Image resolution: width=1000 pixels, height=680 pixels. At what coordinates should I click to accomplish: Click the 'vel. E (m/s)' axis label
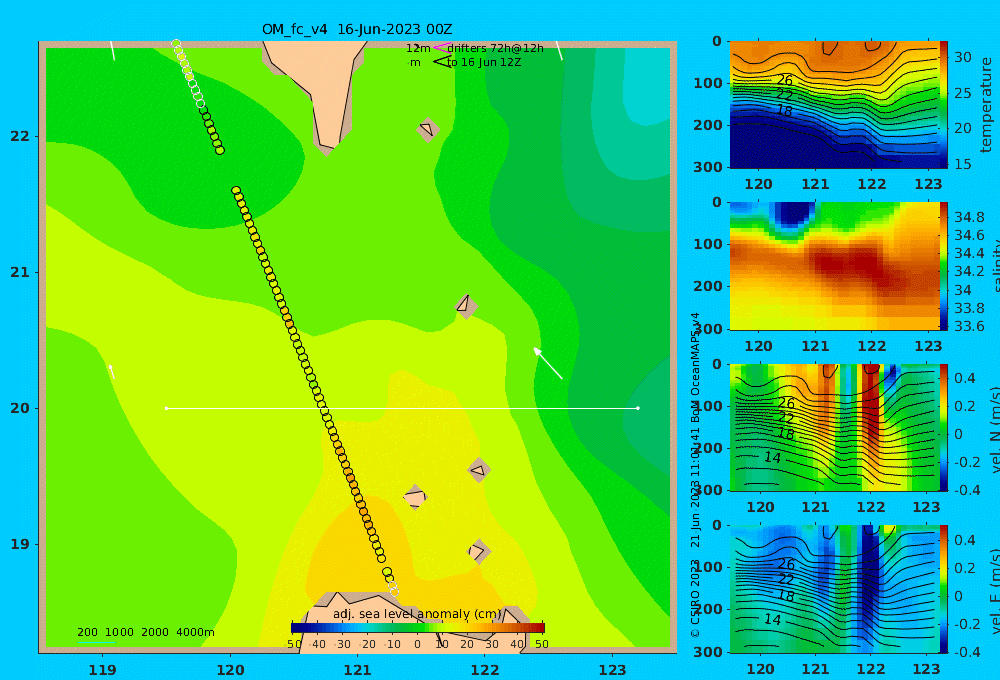point(994,590)
